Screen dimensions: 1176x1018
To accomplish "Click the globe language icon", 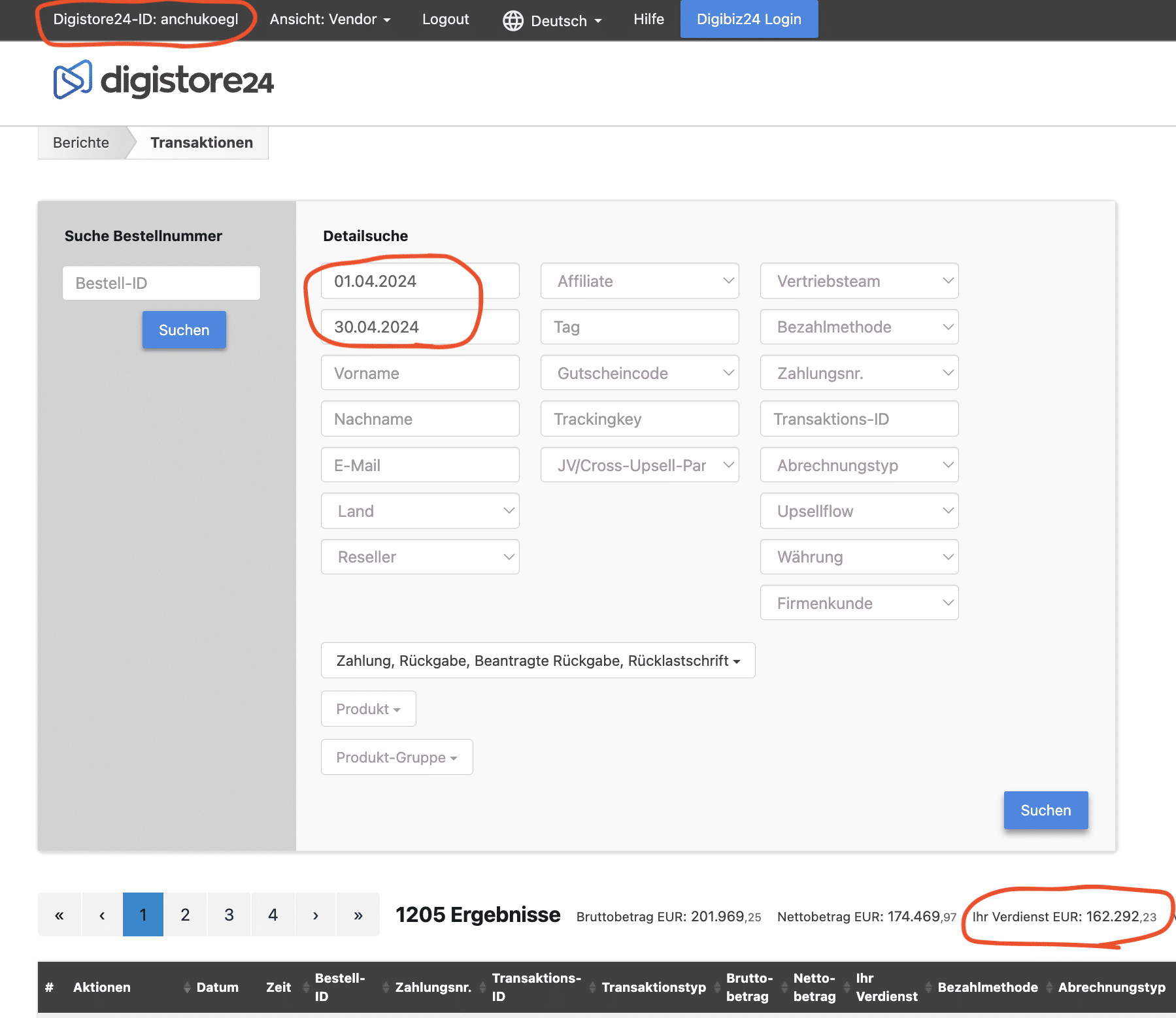I will [513, 20].
